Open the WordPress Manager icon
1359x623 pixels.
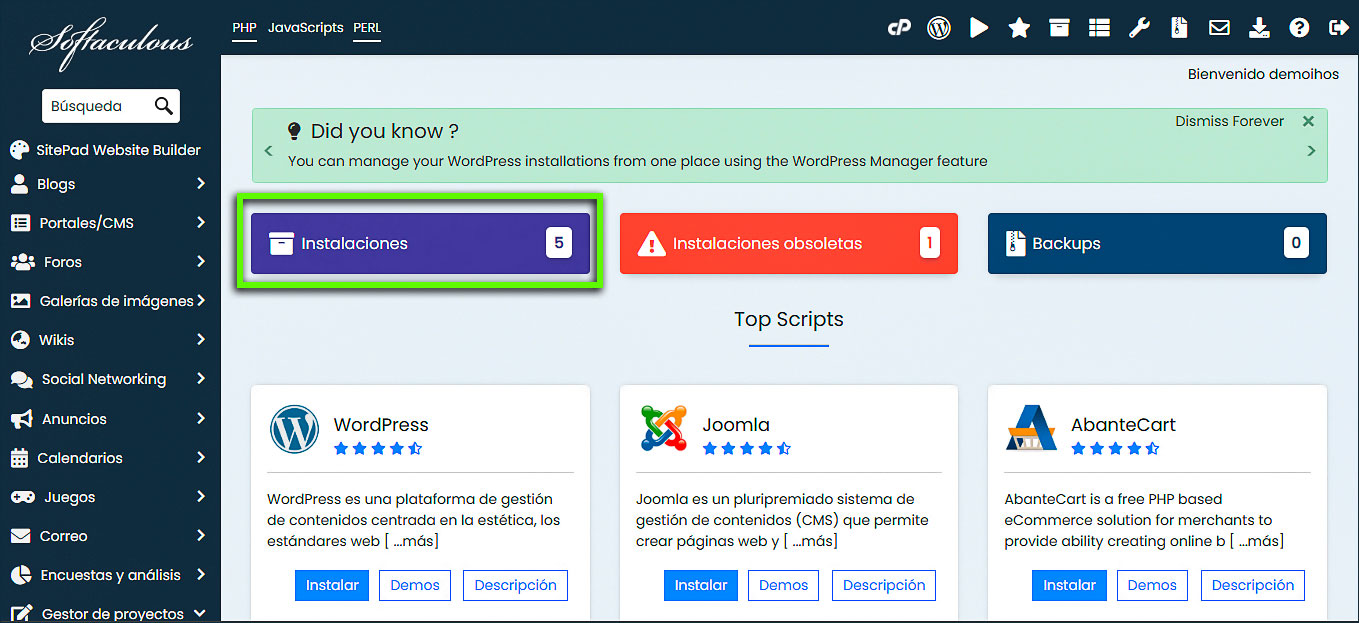(x=938, y=28)
